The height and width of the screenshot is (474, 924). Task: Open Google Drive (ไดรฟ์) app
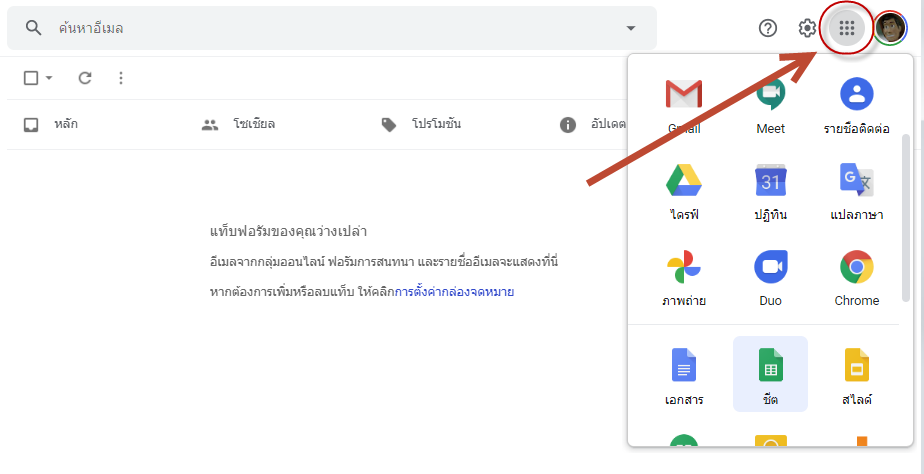pyautogui.click(x=684, y=191)
